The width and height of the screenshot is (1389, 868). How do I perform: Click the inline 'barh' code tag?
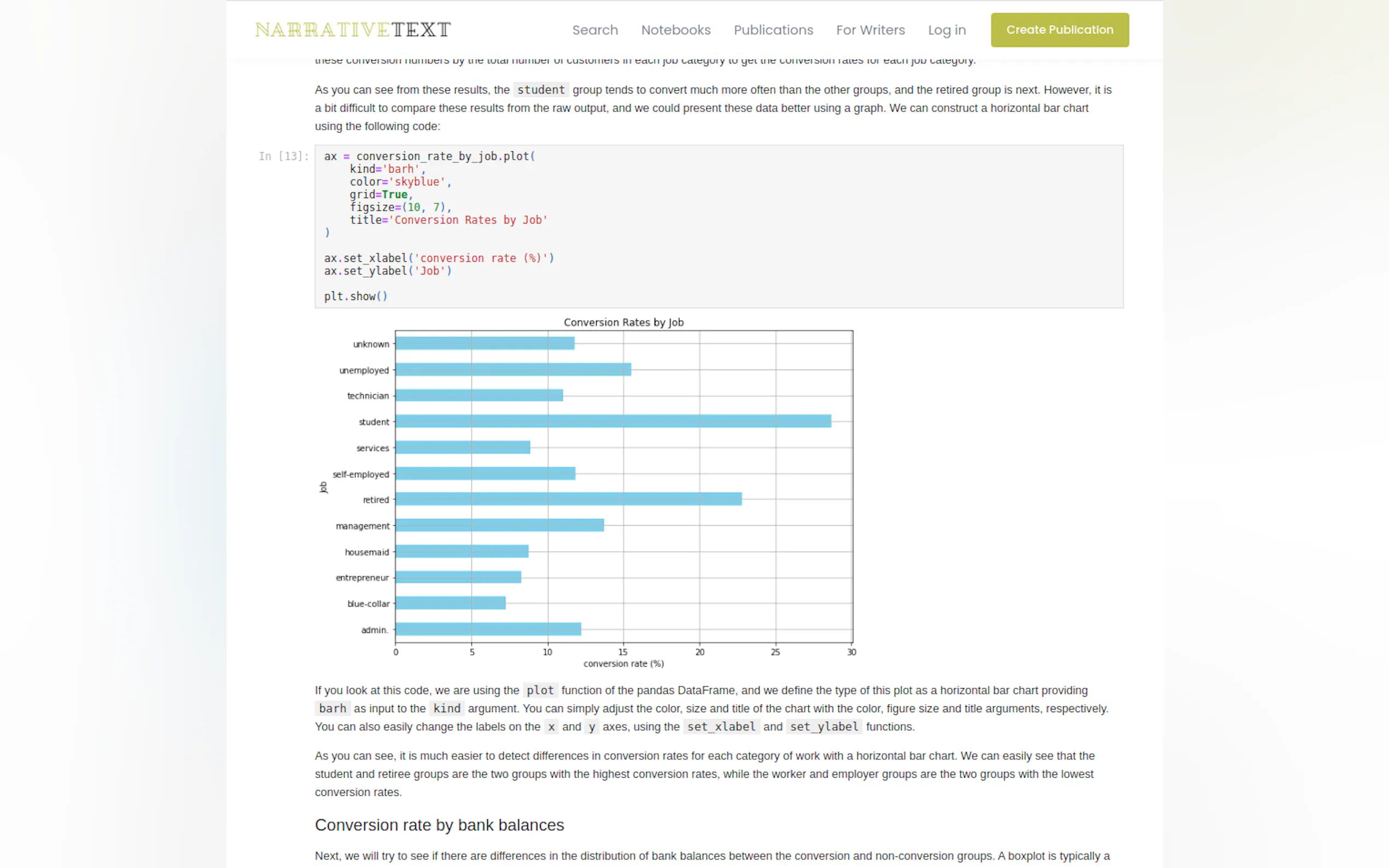point(332,708)
